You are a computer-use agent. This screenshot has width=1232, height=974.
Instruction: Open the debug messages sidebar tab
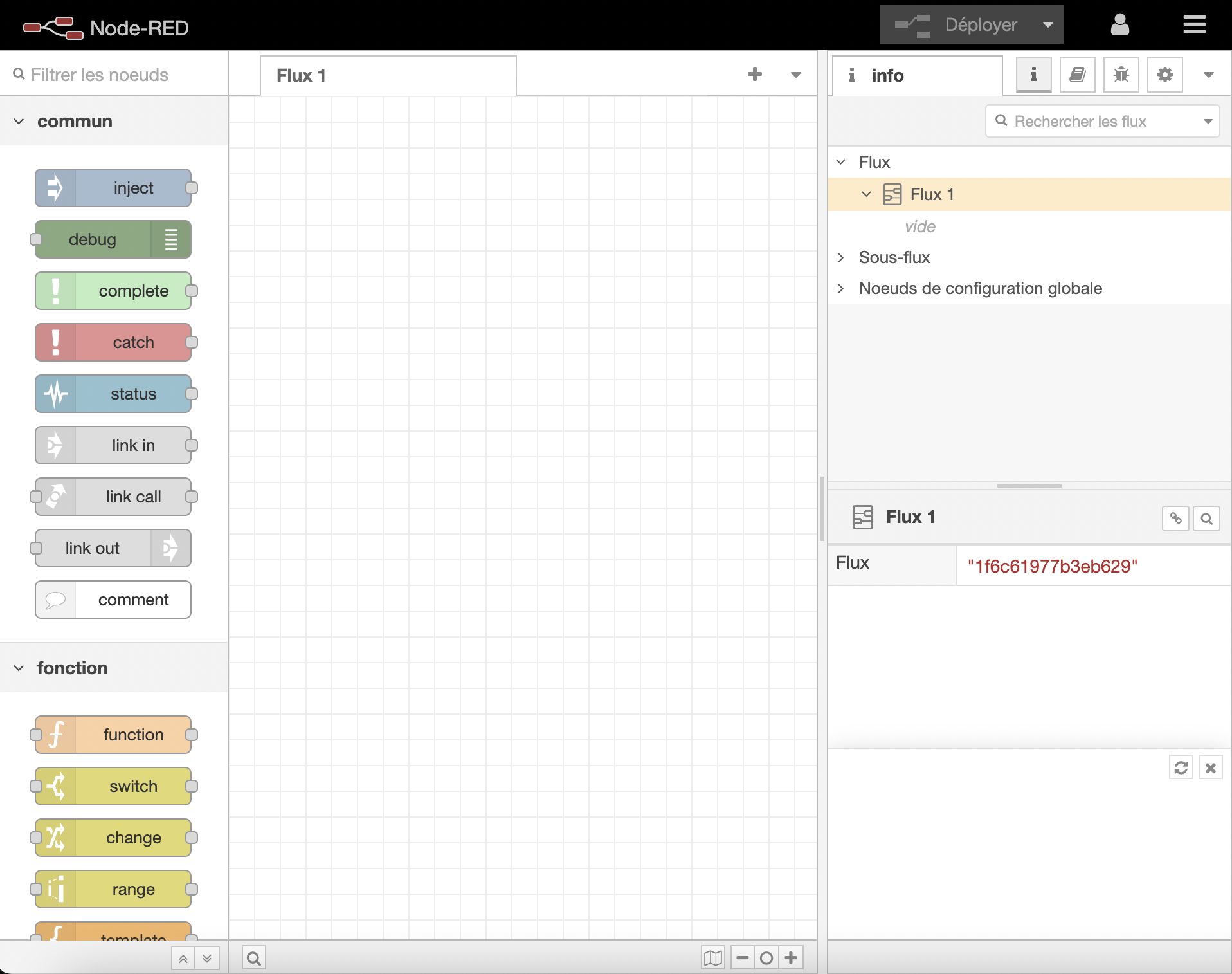tap(1121, 75)
